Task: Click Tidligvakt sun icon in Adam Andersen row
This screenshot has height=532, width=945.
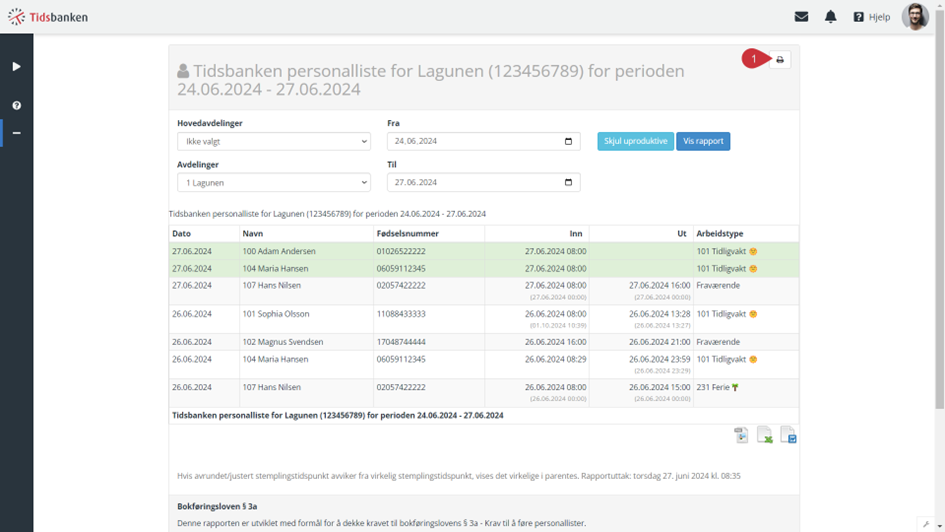Action: tap(753, 251)
